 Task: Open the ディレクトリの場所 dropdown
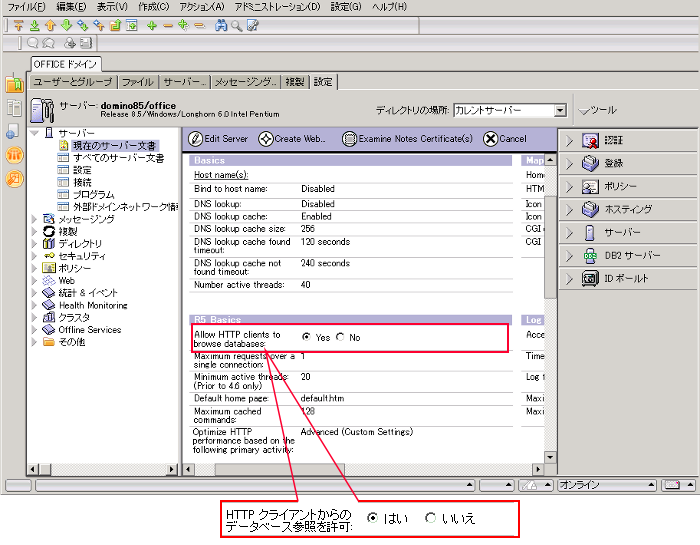pos(560,111)
